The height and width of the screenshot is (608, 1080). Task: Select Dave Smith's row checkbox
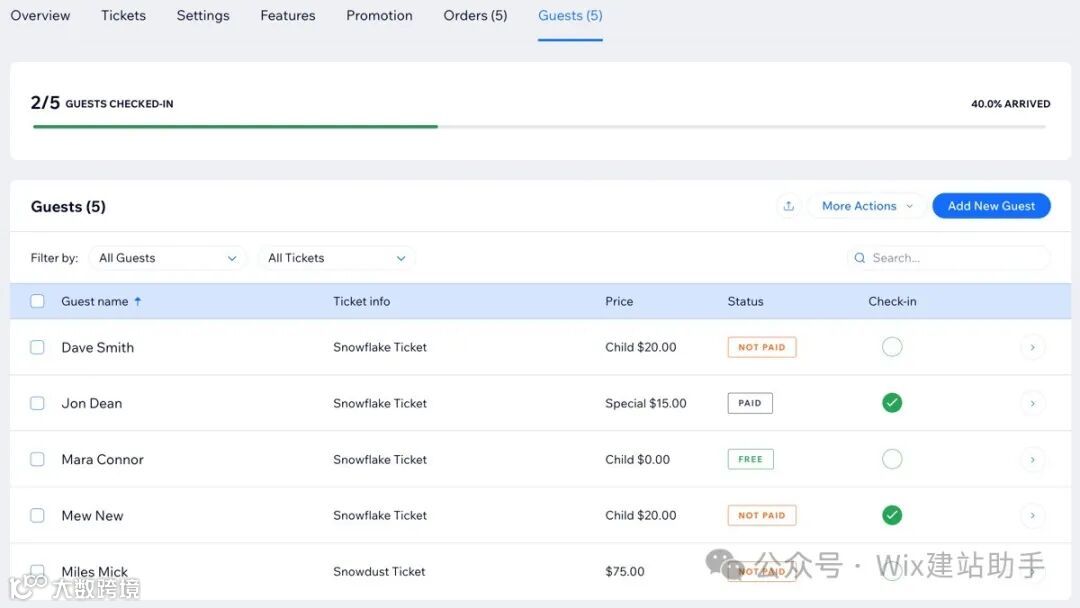pyautogui.click(x=37, y=347)
